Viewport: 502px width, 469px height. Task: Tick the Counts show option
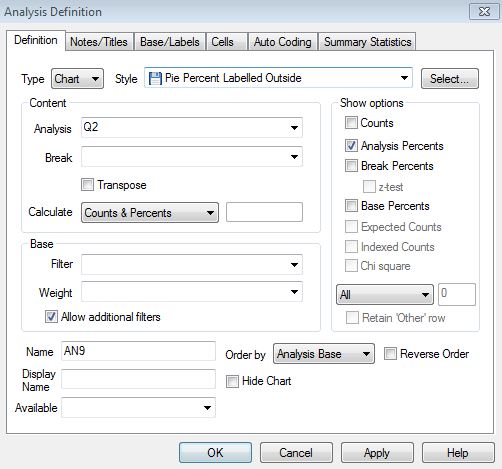tap(351, 123)
